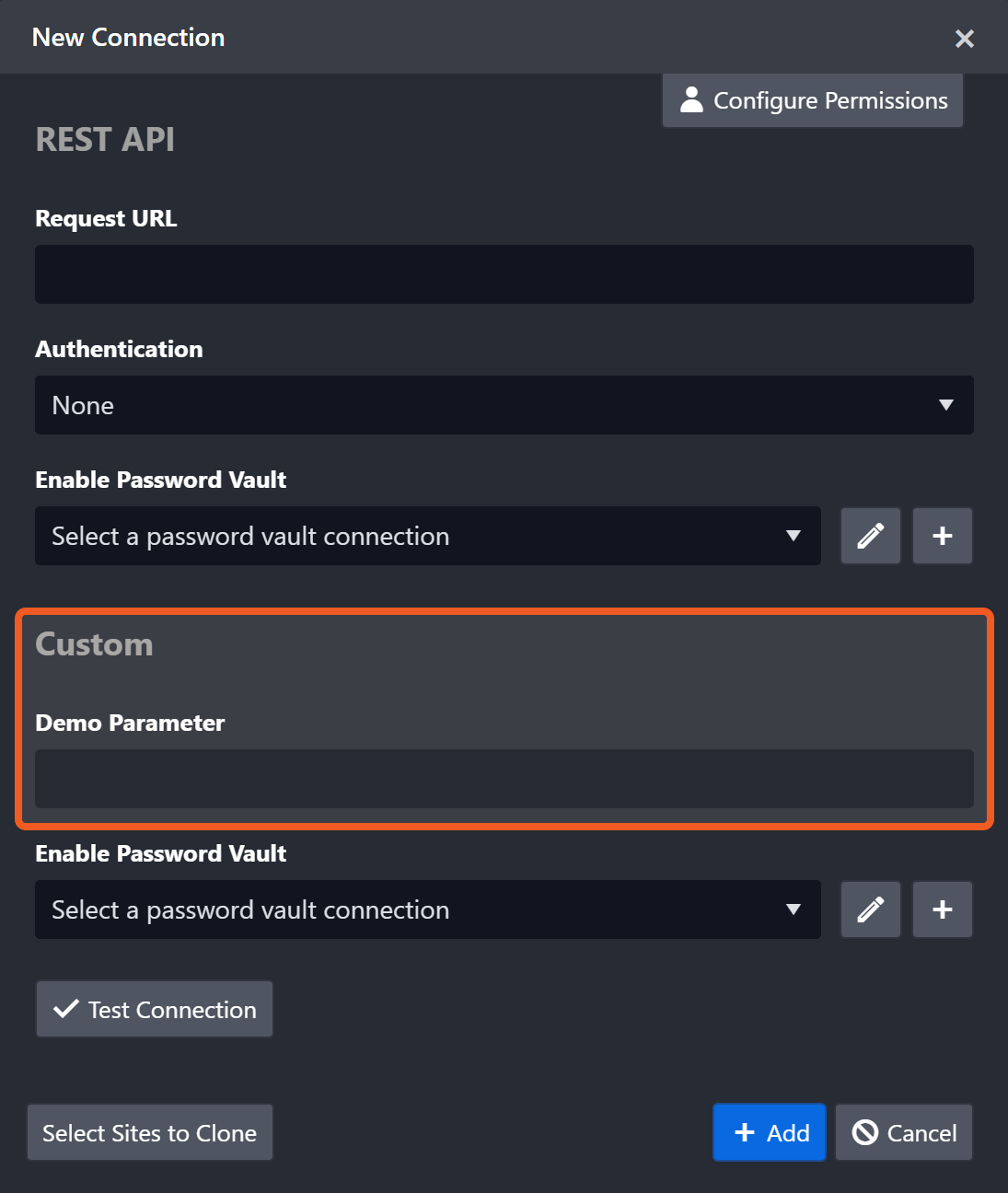Screen dimensions: 1008x1193
Task: Open Configure Permissions
Action: [812, 100]
